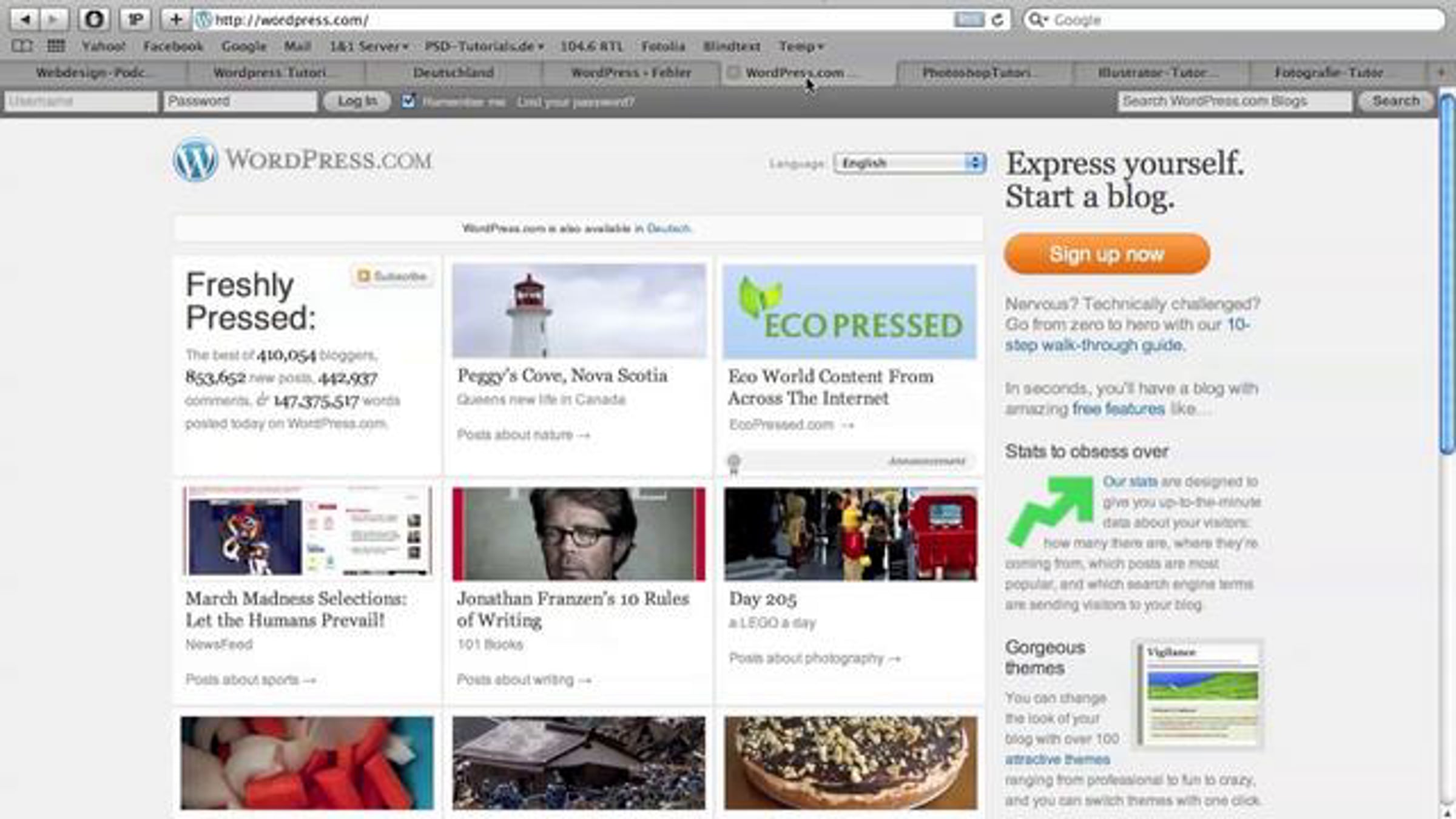Viewport: 1456px width, 819px height.
Task: Open the Posts about photography link
Action: pyautogui.click(x=815, y=658)
